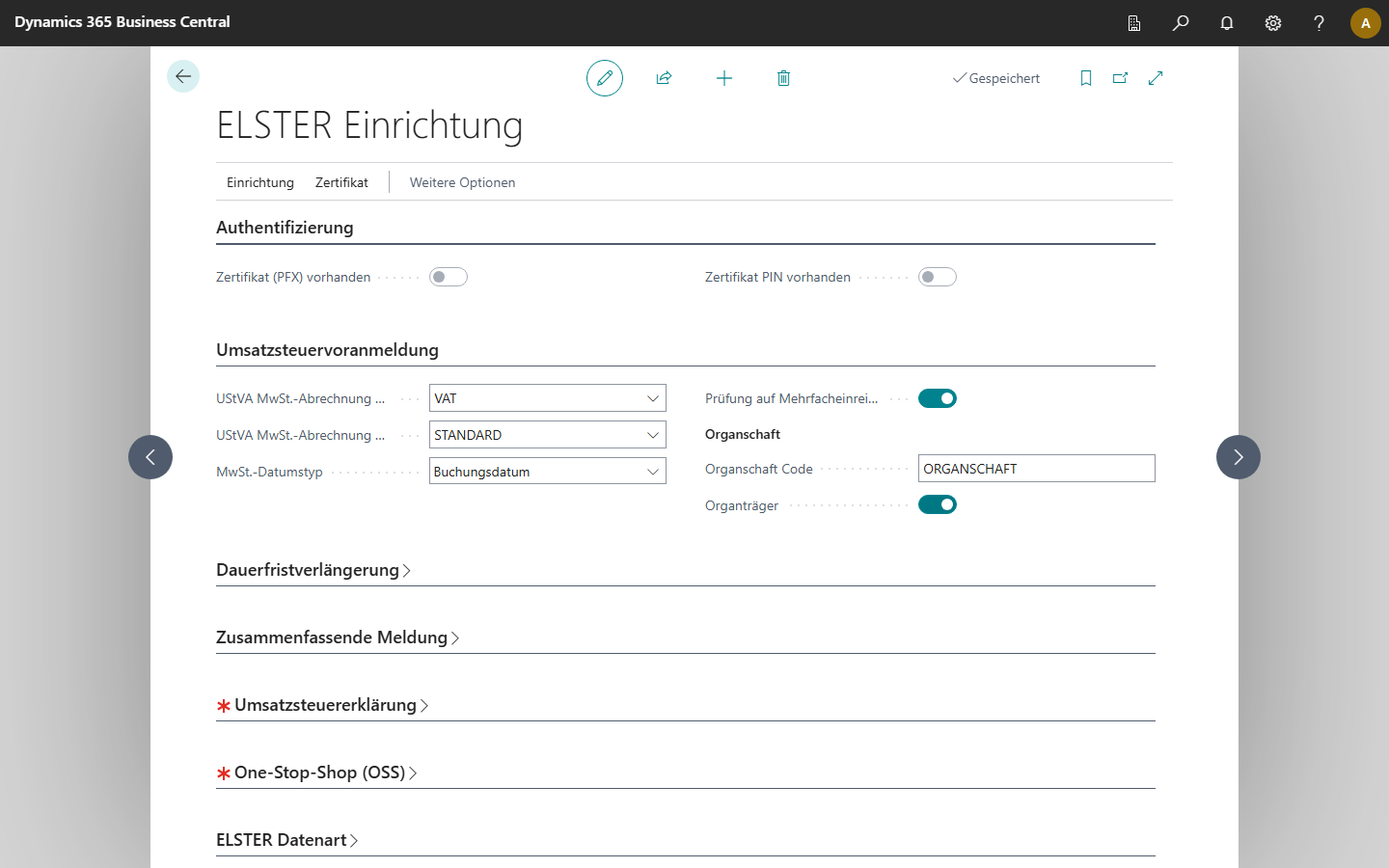Turn off the Organträger switch

click(938, 504)
